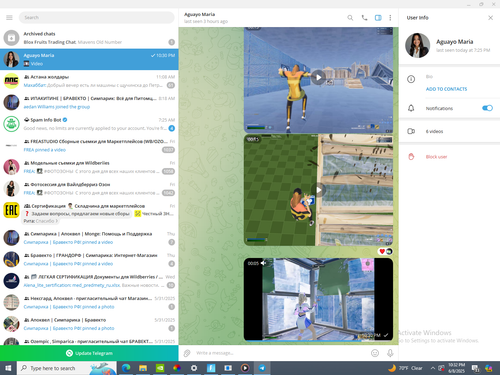Toggle the Notifications switch off

tap(487, 108)
